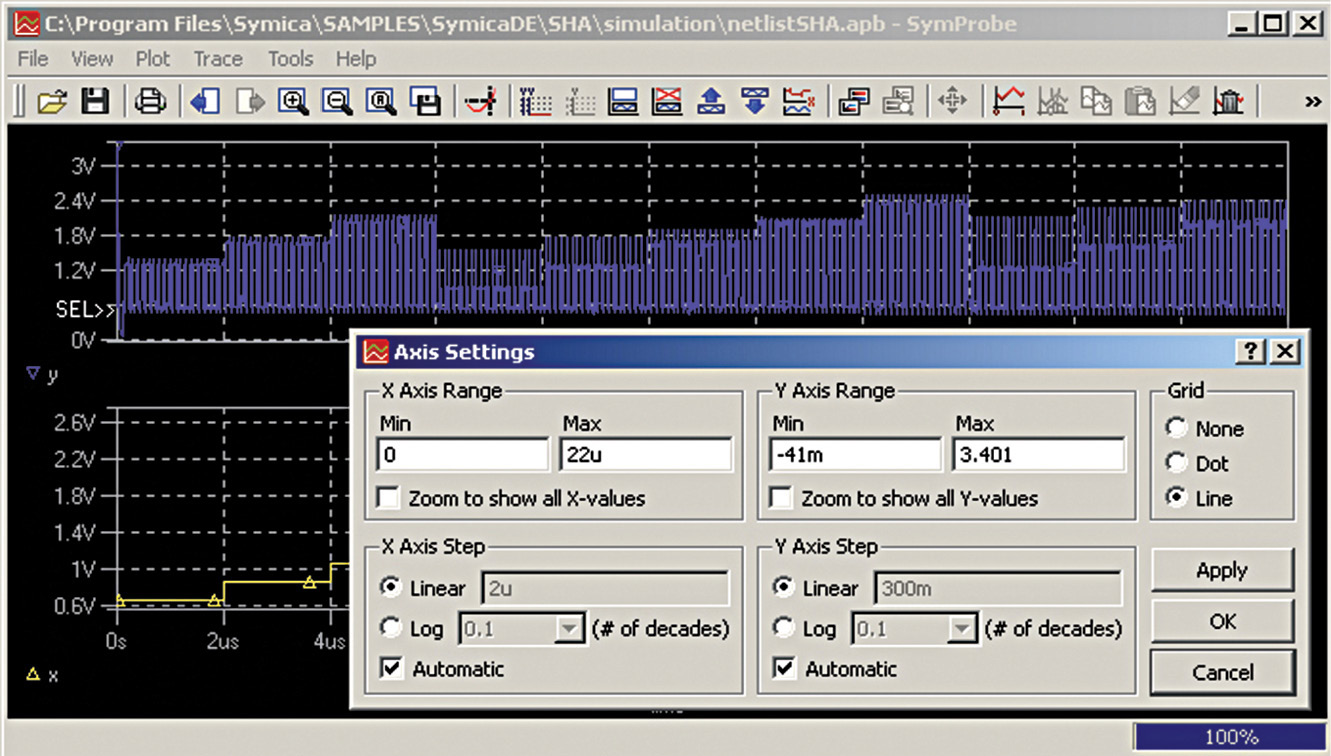Image resolution: width=1331 pixels, height=756 pixels.
Task: Cancel the Axis Settings dialog
Action: [1222, 672]
